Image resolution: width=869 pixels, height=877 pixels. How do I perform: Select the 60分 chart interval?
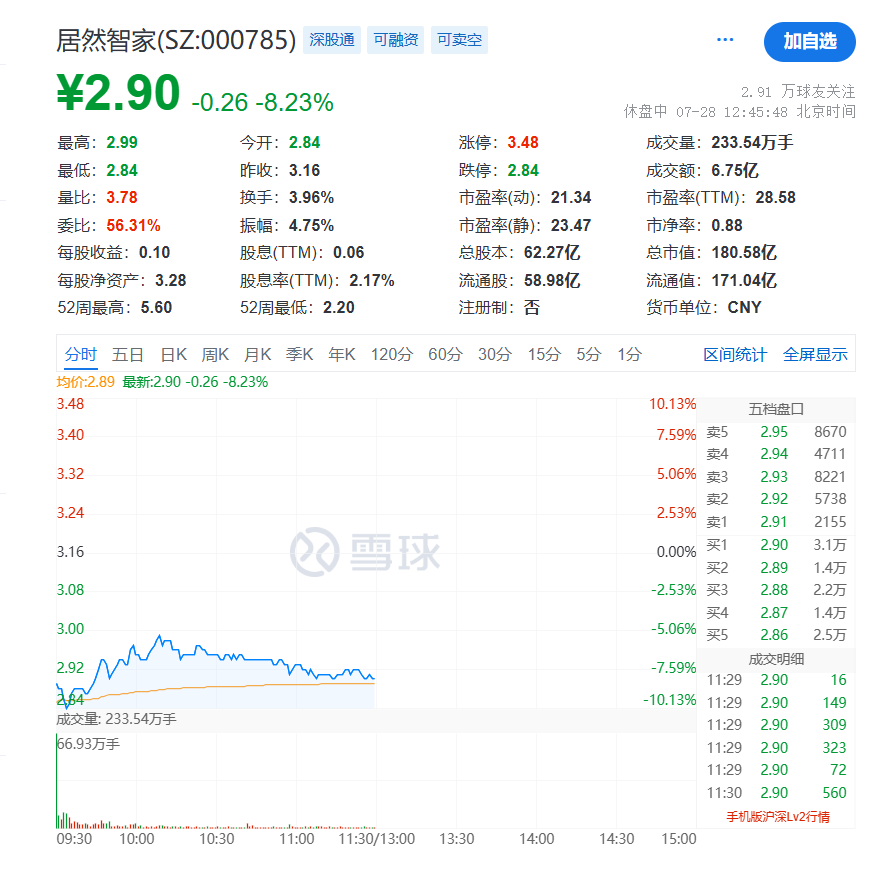(446, 354)
